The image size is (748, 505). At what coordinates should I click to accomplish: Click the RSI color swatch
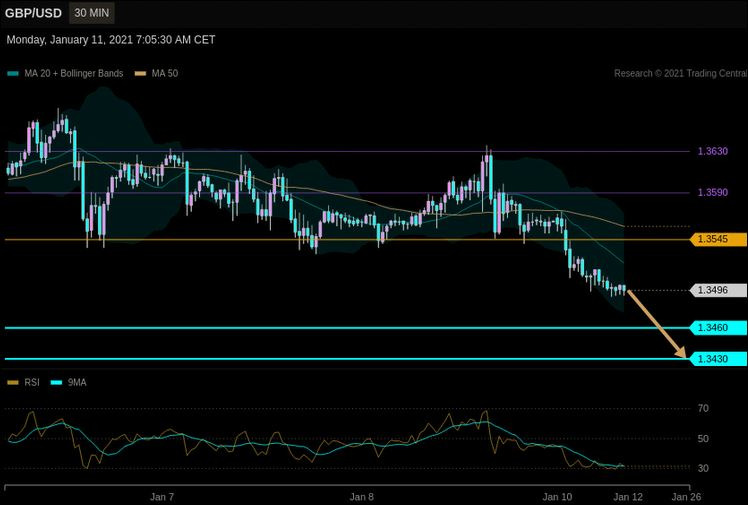pyautogui.click(x=13, y=382)
